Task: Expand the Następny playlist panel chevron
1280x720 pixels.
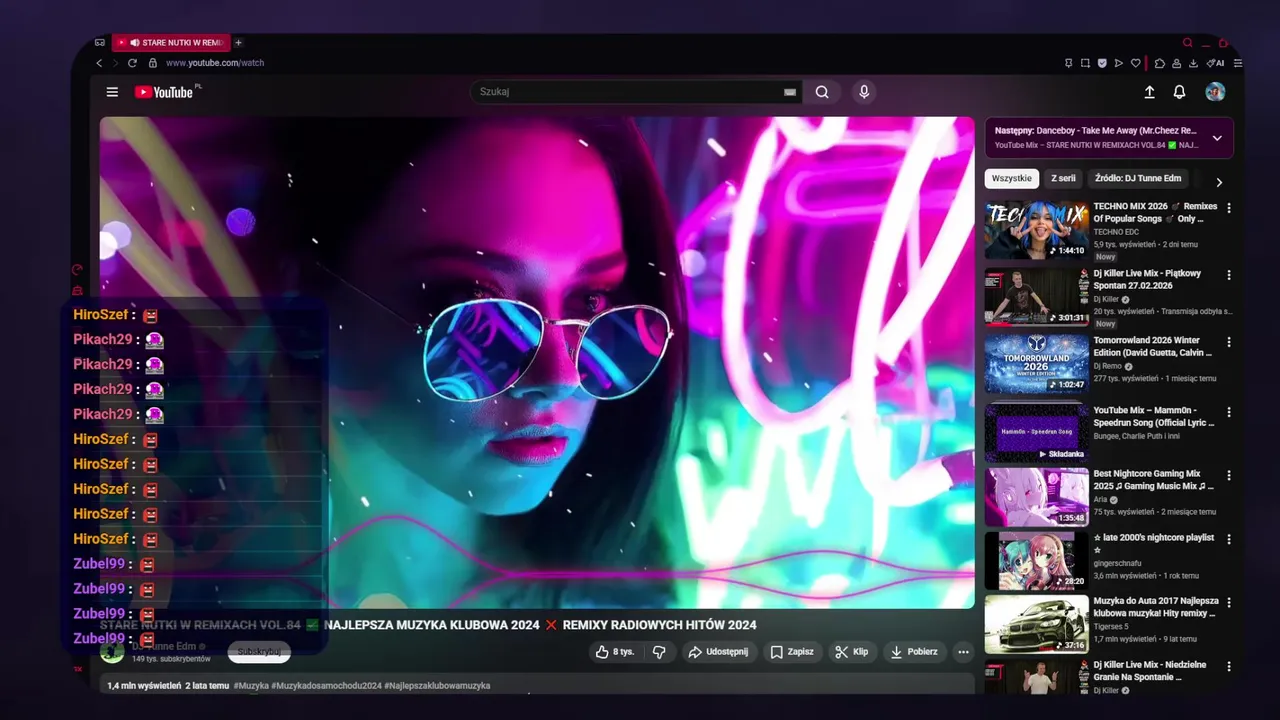Action: click(1217, 138)
